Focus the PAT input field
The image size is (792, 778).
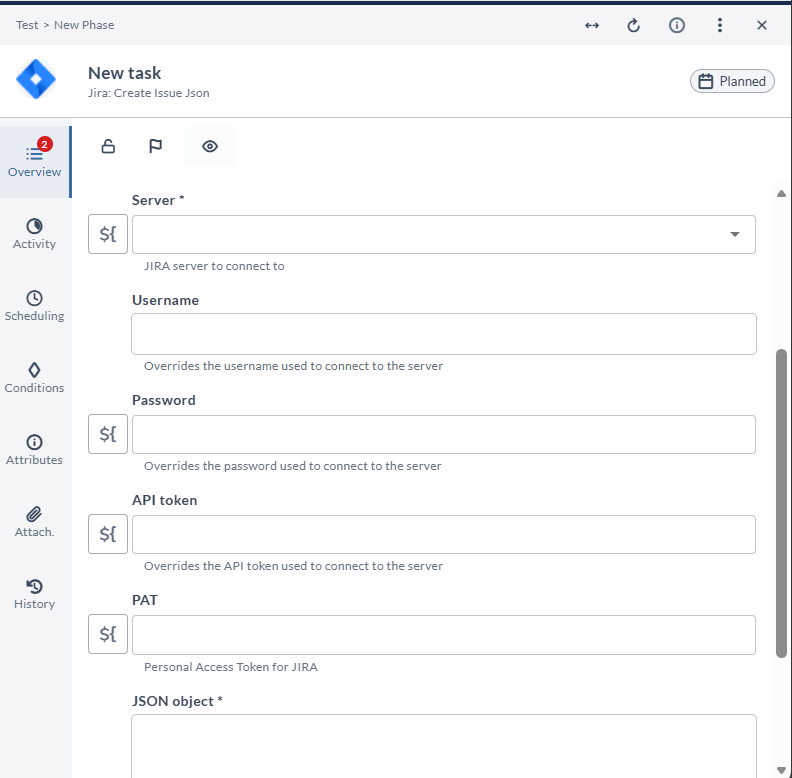pyautogui.click(x=443, y=635)
